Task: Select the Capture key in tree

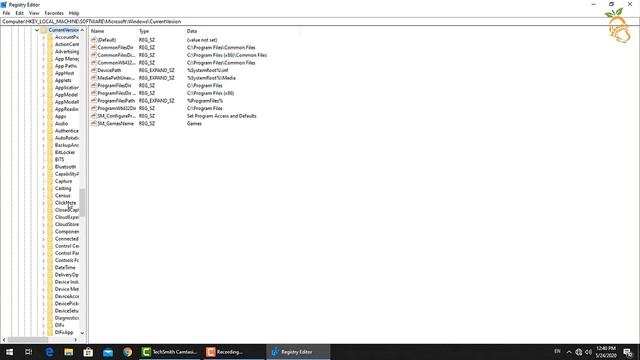Action: point(63,181)
